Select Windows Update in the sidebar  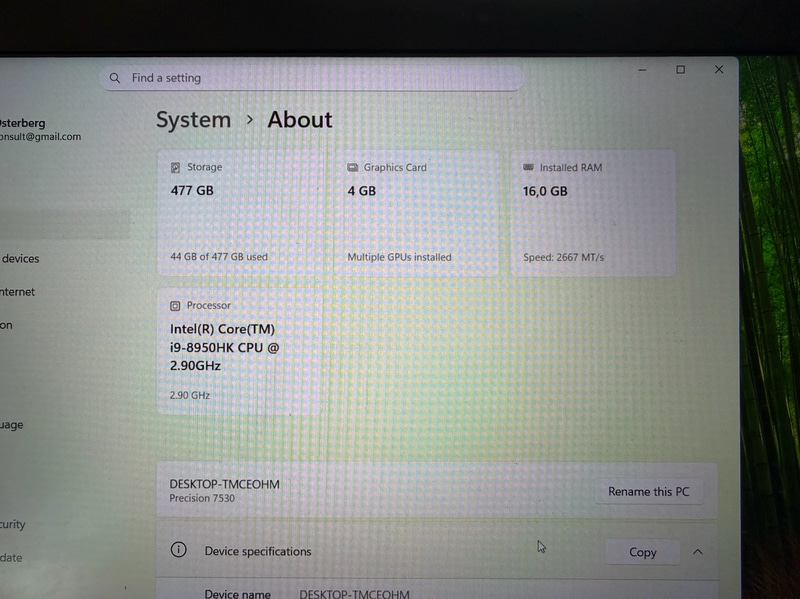pyautogui.click(x=11, y=558)
